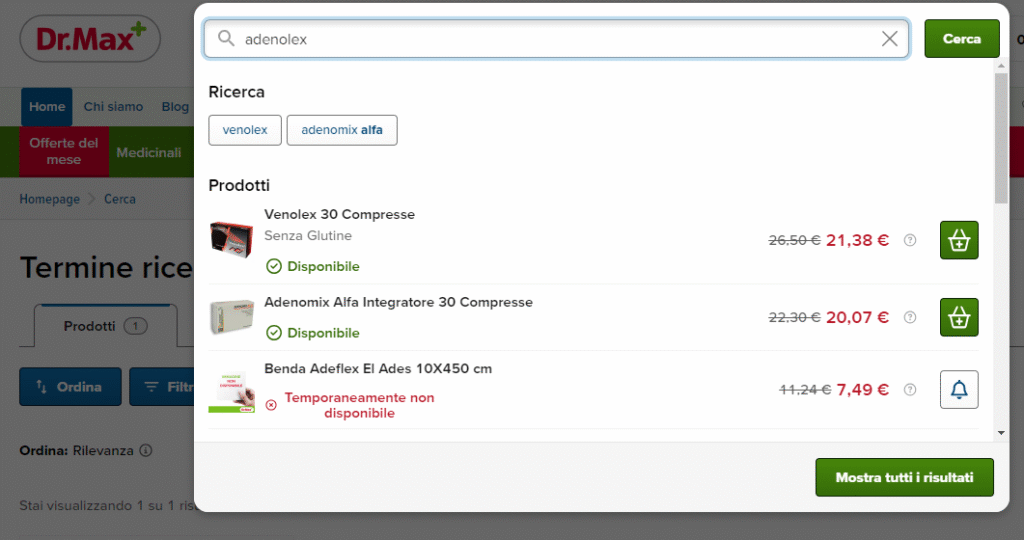Select the adenomix alfa suggestion chip
1024x540 pixels.
[341, 130]
